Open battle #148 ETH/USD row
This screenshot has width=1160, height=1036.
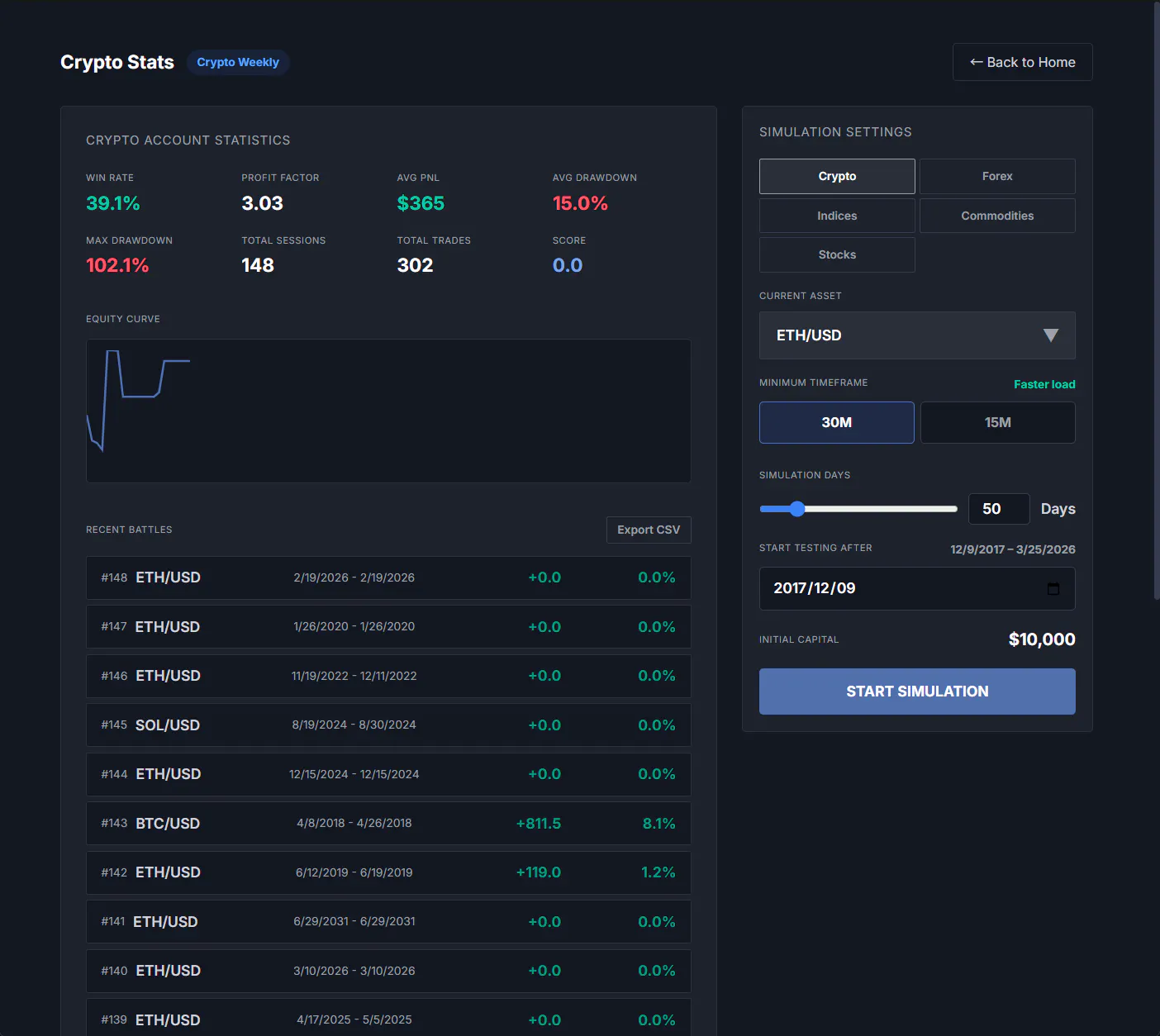click(388, 577)
